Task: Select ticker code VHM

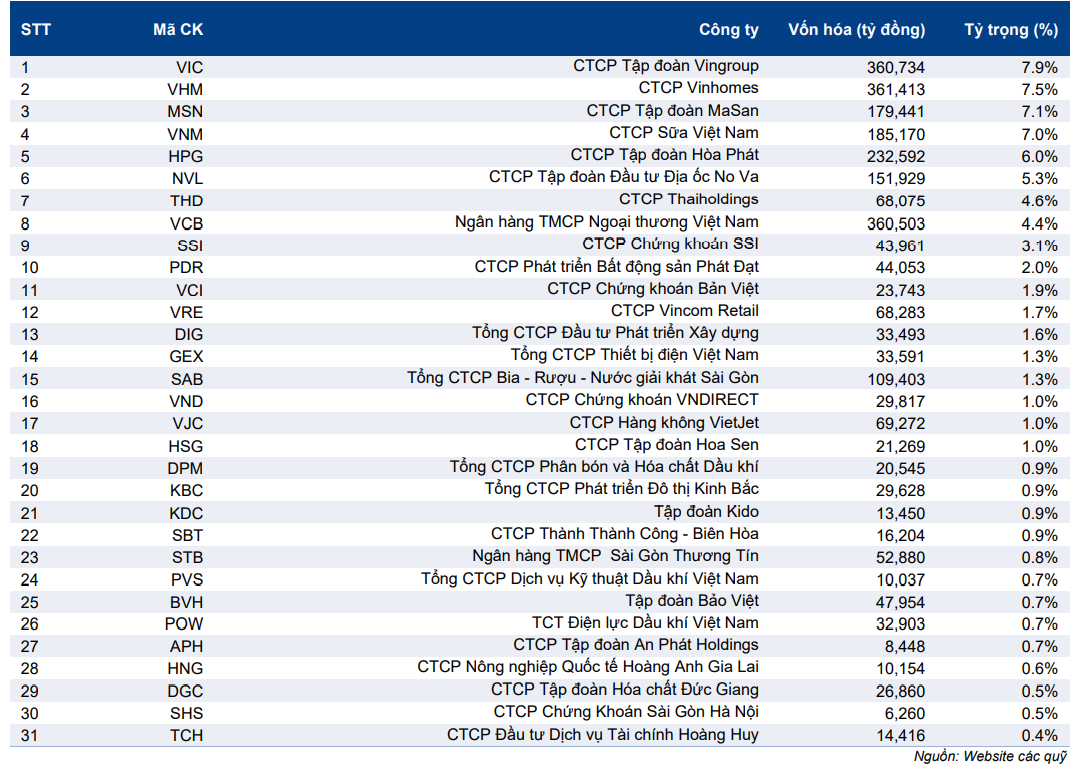Action: point(185,90)
